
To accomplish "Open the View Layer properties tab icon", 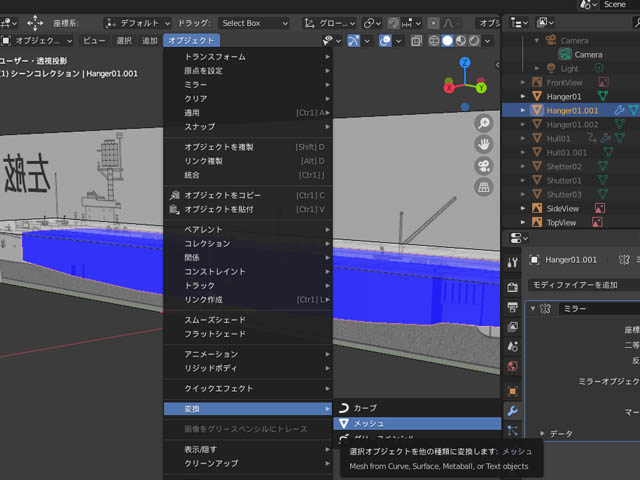I will [513, 327].
